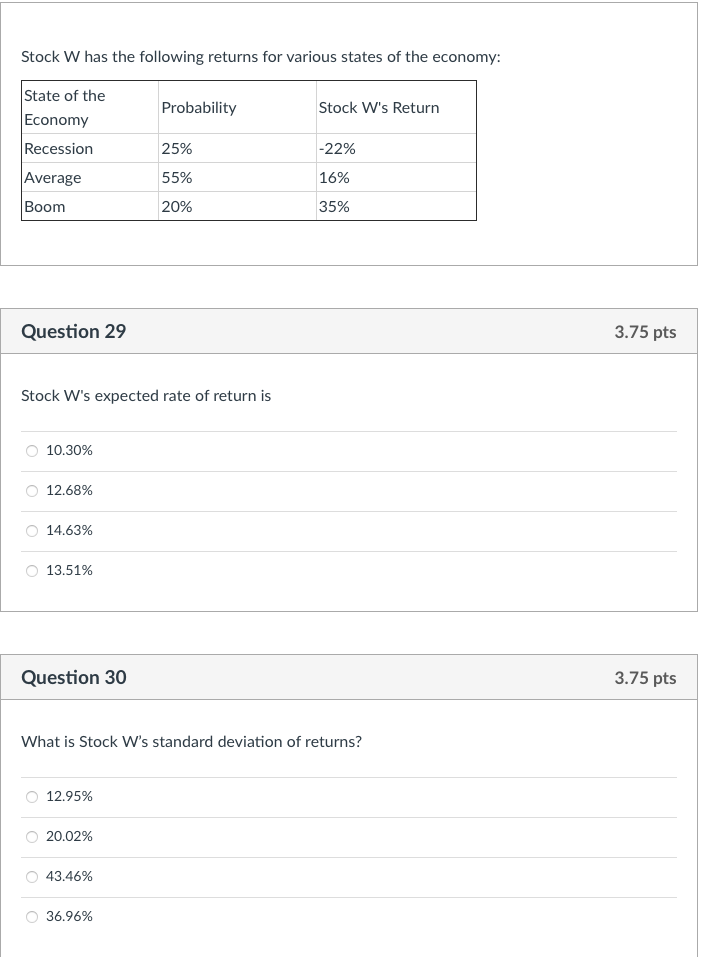Viewport: 701px width, 957px height.
Task: Select 12.95% for standard deviation
Action: tap(32, 797)
